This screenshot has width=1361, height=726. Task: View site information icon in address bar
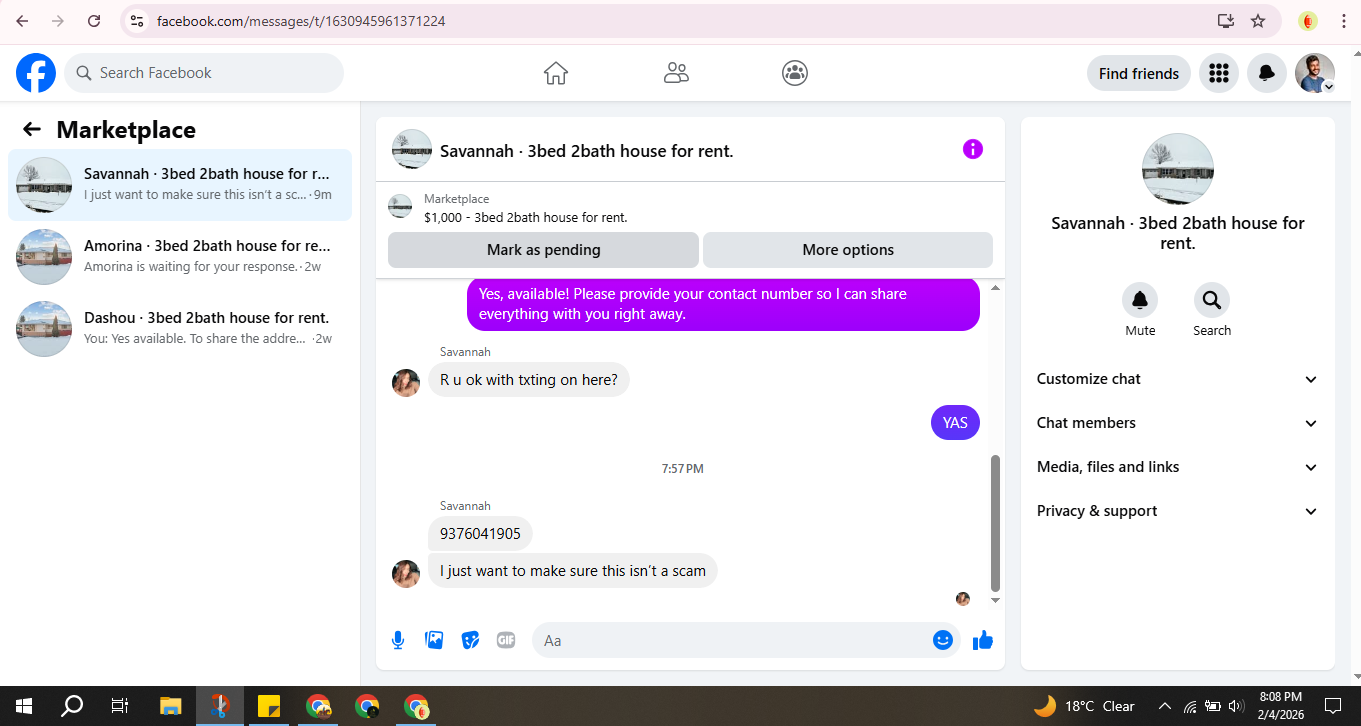pos(137,21)
